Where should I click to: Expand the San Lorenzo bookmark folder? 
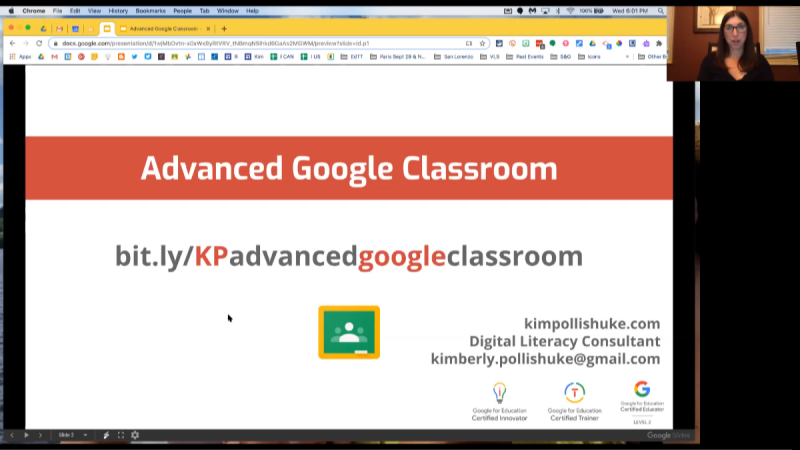click(454, 57)
